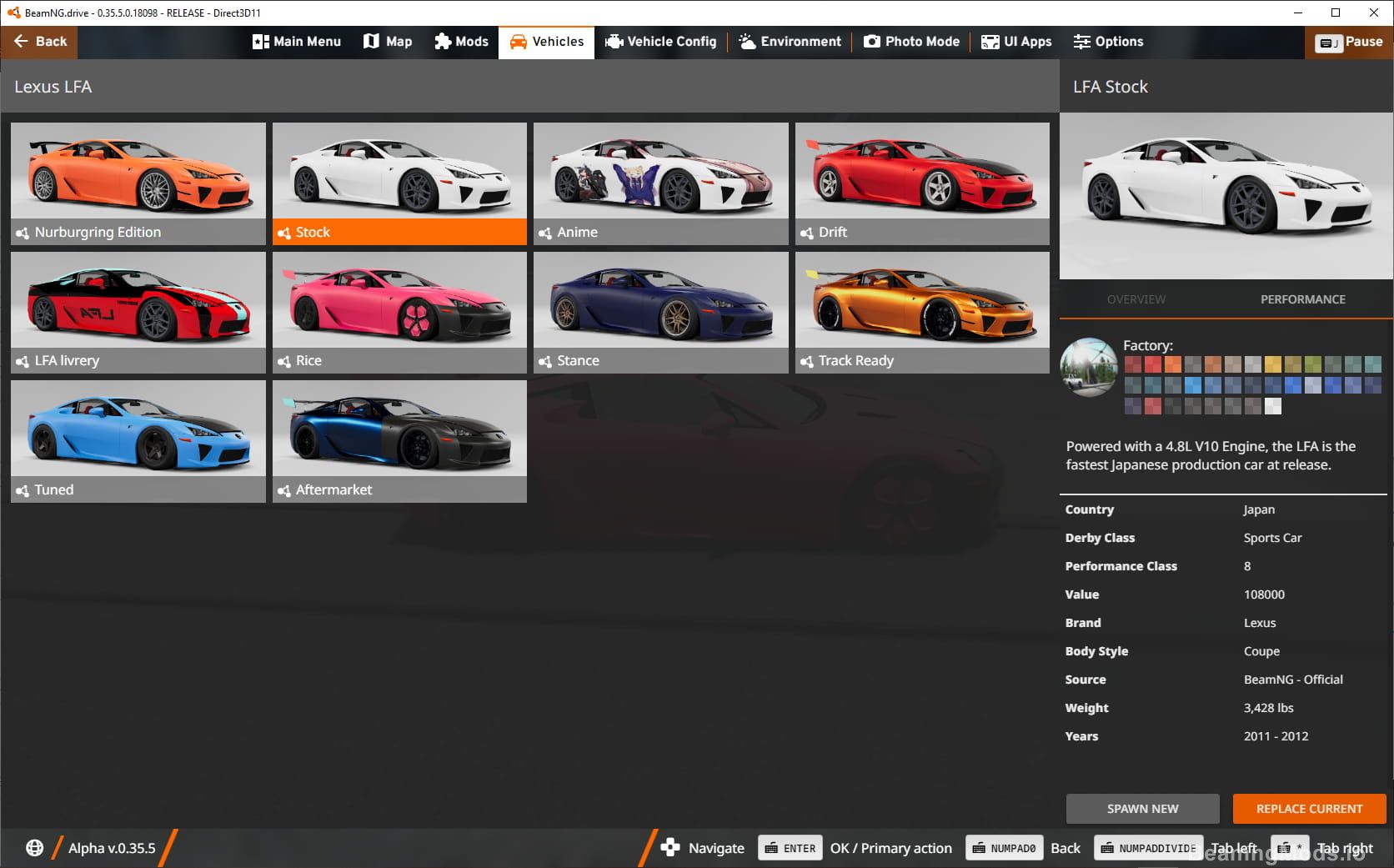Choose the Anime configuration
The image size is (1394, 868).
coord(661,183)
